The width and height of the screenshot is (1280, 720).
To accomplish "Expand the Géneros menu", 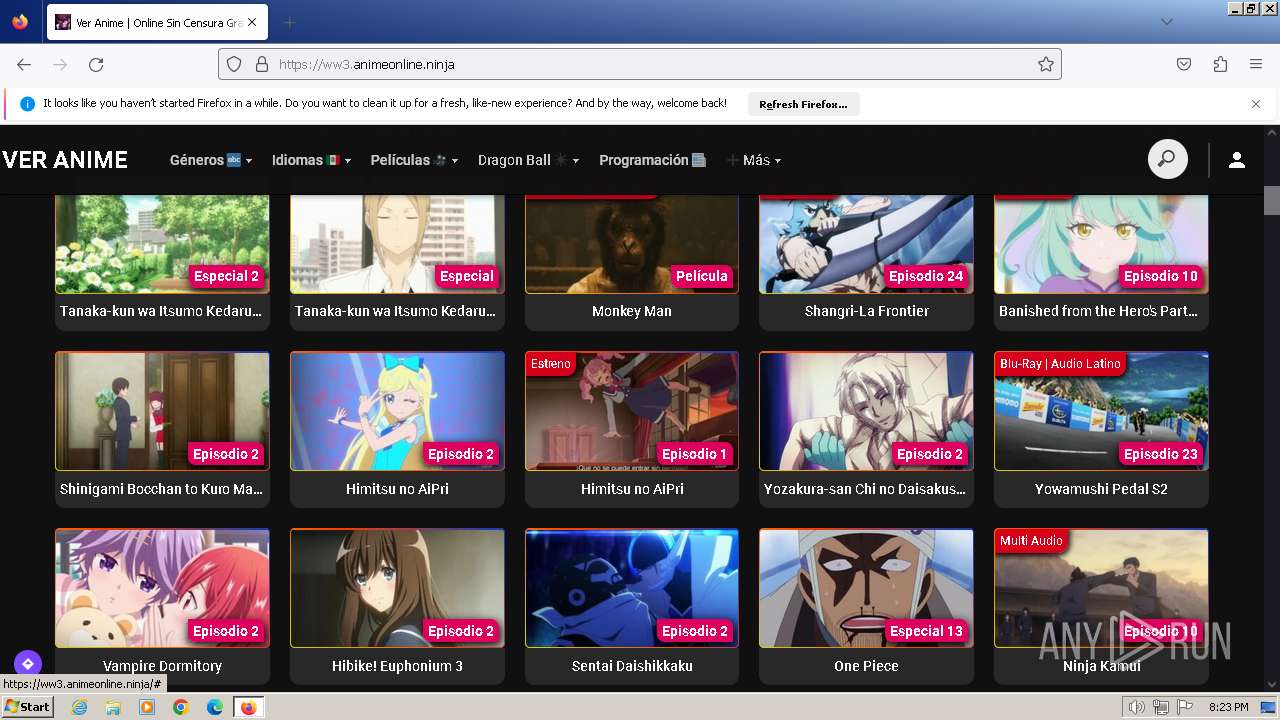I will click(x=211, y=160).
